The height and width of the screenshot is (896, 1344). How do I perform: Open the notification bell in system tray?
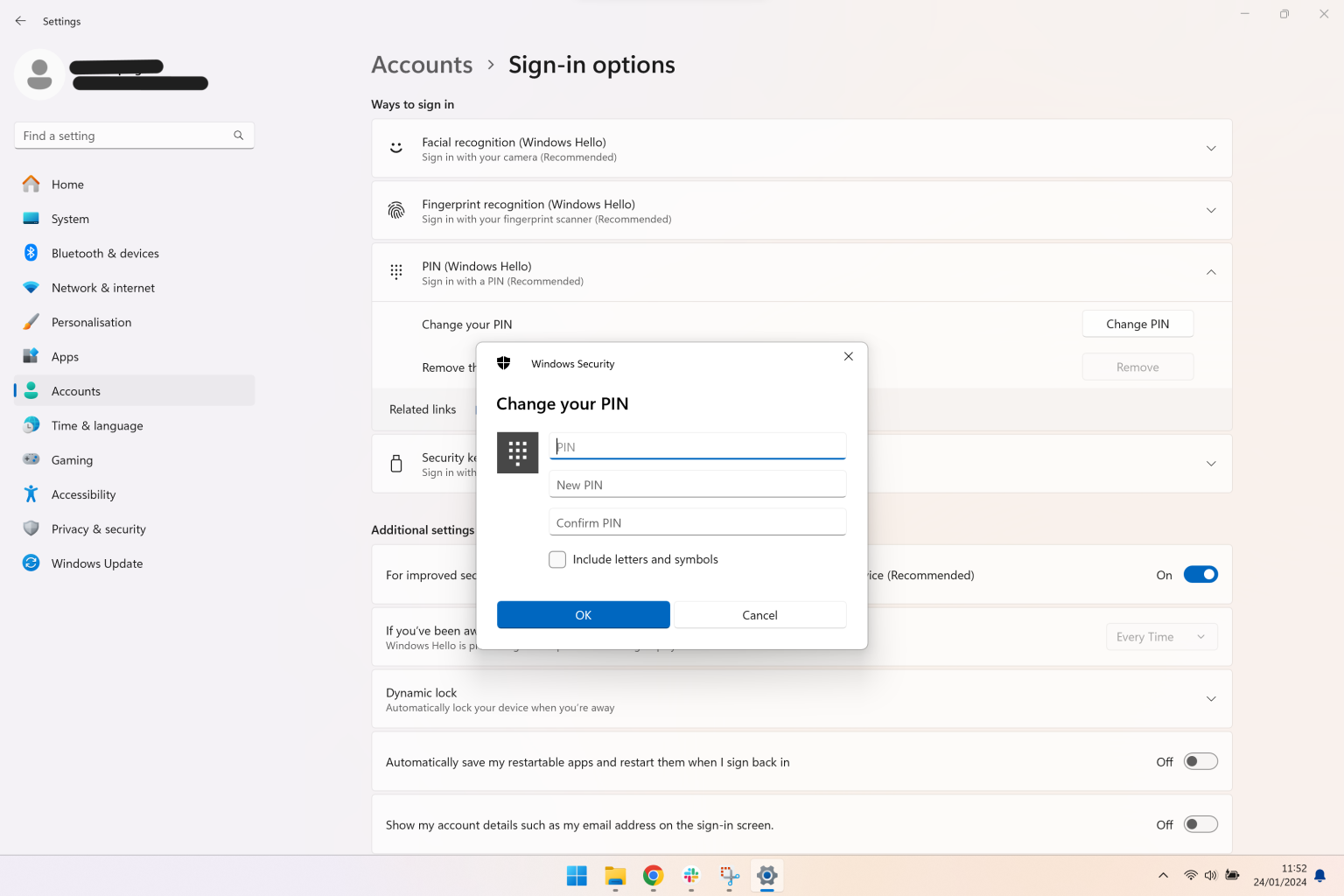coord(1320,875)
